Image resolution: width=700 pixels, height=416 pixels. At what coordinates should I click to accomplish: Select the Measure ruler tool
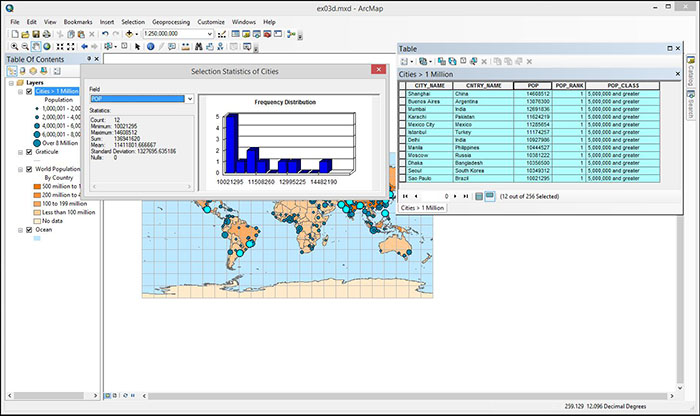tap(185, 46)
